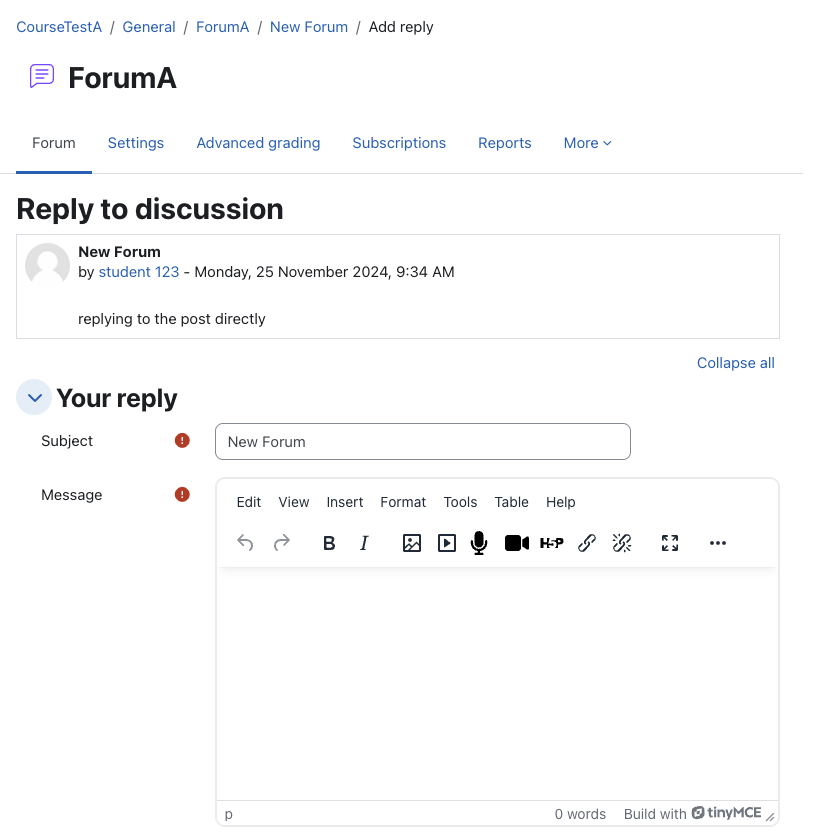Open student 123 profile link
This screenshot has height=838, width=818.
[x=139, y=272]
